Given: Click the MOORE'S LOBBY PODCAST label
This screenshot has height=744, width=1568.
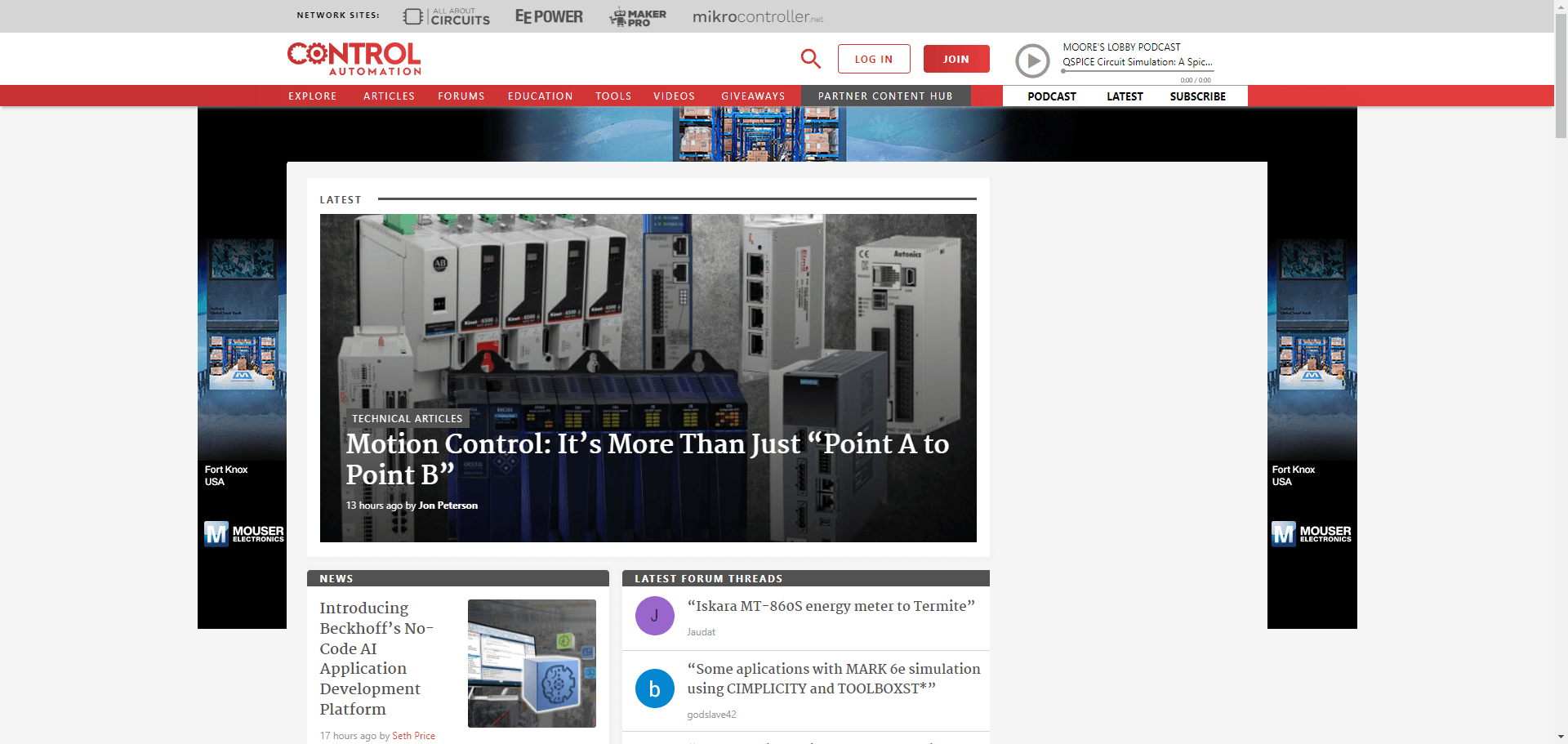Looking at the screenshot, I should (x=1121, y=47).
